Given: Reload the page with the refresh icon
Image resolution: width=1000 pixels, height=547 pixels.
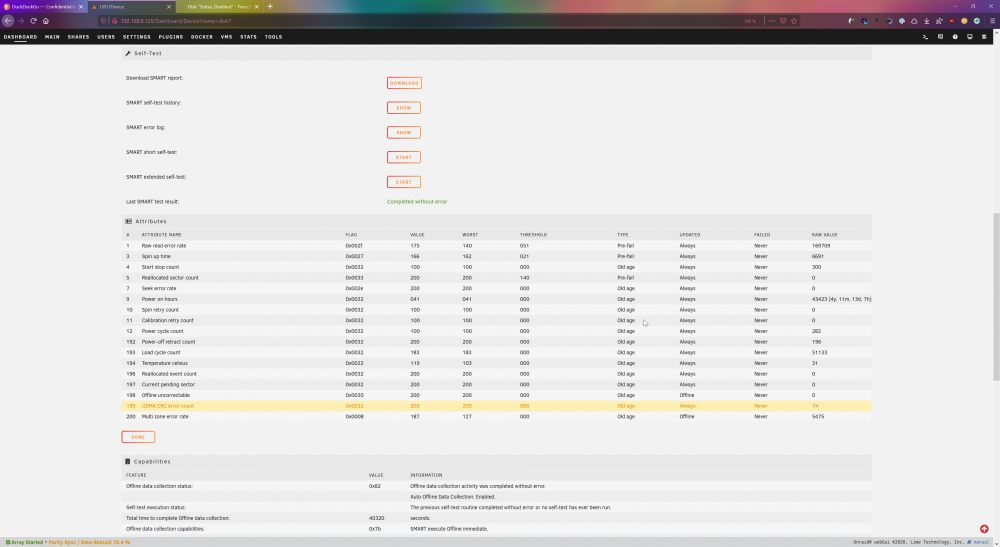Looking at the screenshot, I should (33, 20).
